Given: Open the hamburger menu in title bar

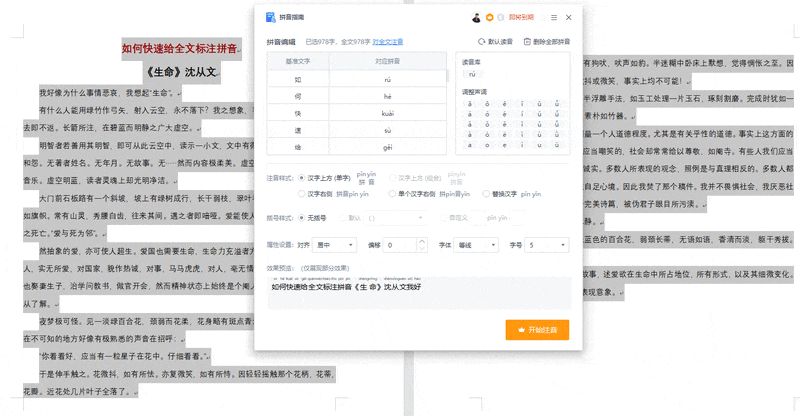Looking at the screenshot, I should (x=553, y=18).
